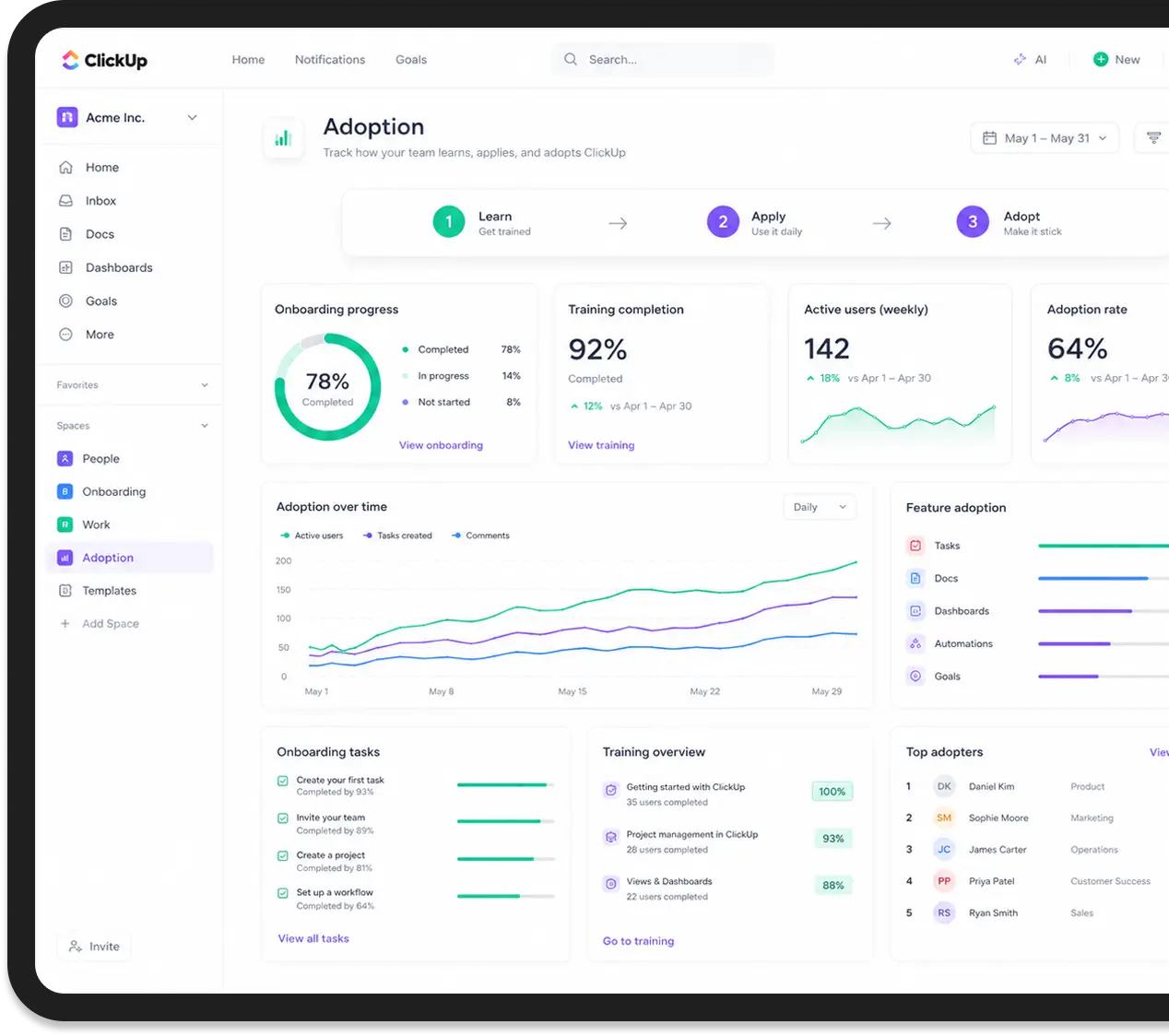The image size is (1169, 1036).
Task: Click the Onboarding space icon
Action: coord(65,491)
